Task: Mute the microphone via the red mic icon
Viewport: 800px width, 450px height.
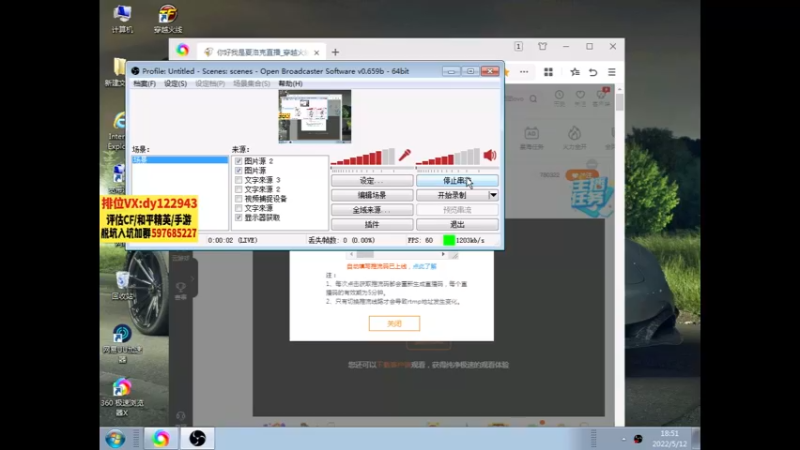Action: coord(405,155)
